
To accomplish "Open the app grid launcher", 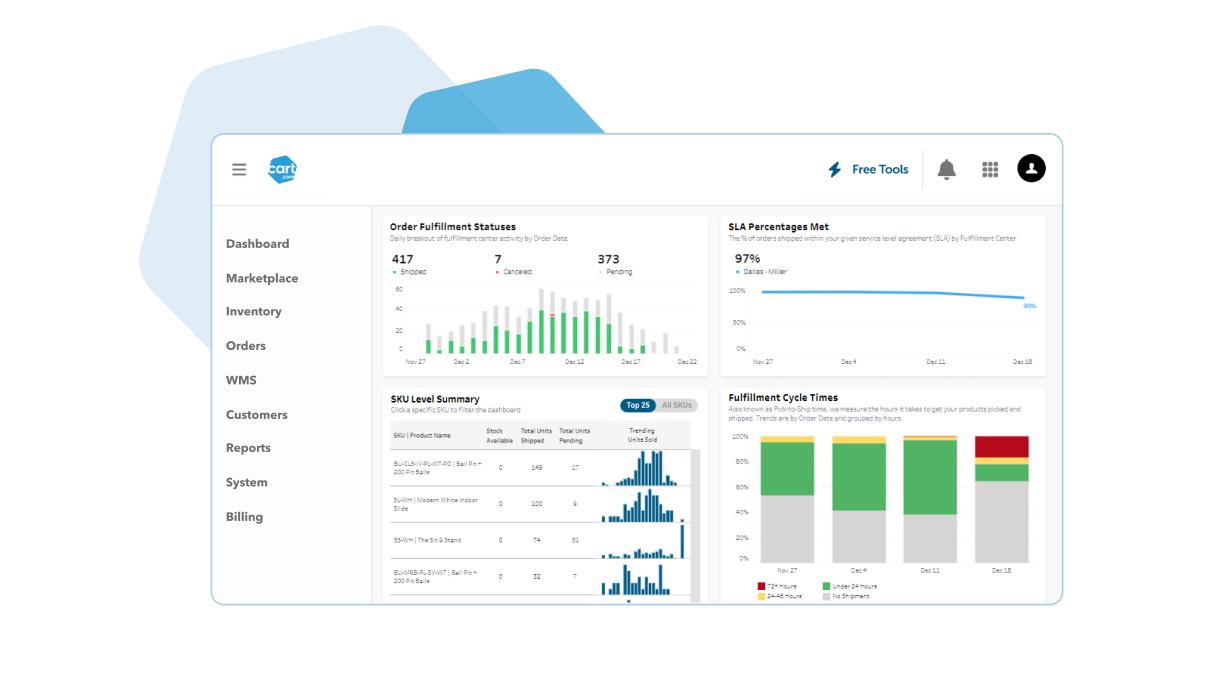I will click(989, 169).
